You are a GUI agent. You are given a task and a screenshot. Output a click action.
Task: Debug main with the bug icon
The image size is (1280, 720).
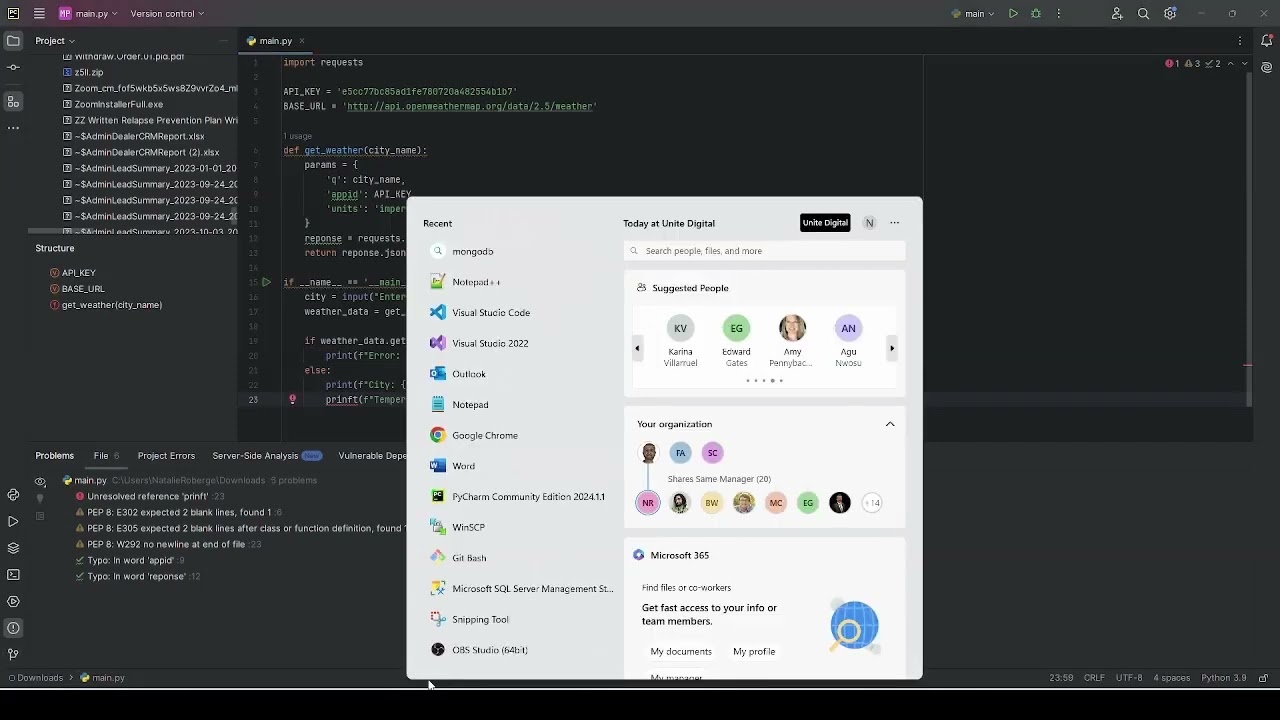pos(1036,14)
